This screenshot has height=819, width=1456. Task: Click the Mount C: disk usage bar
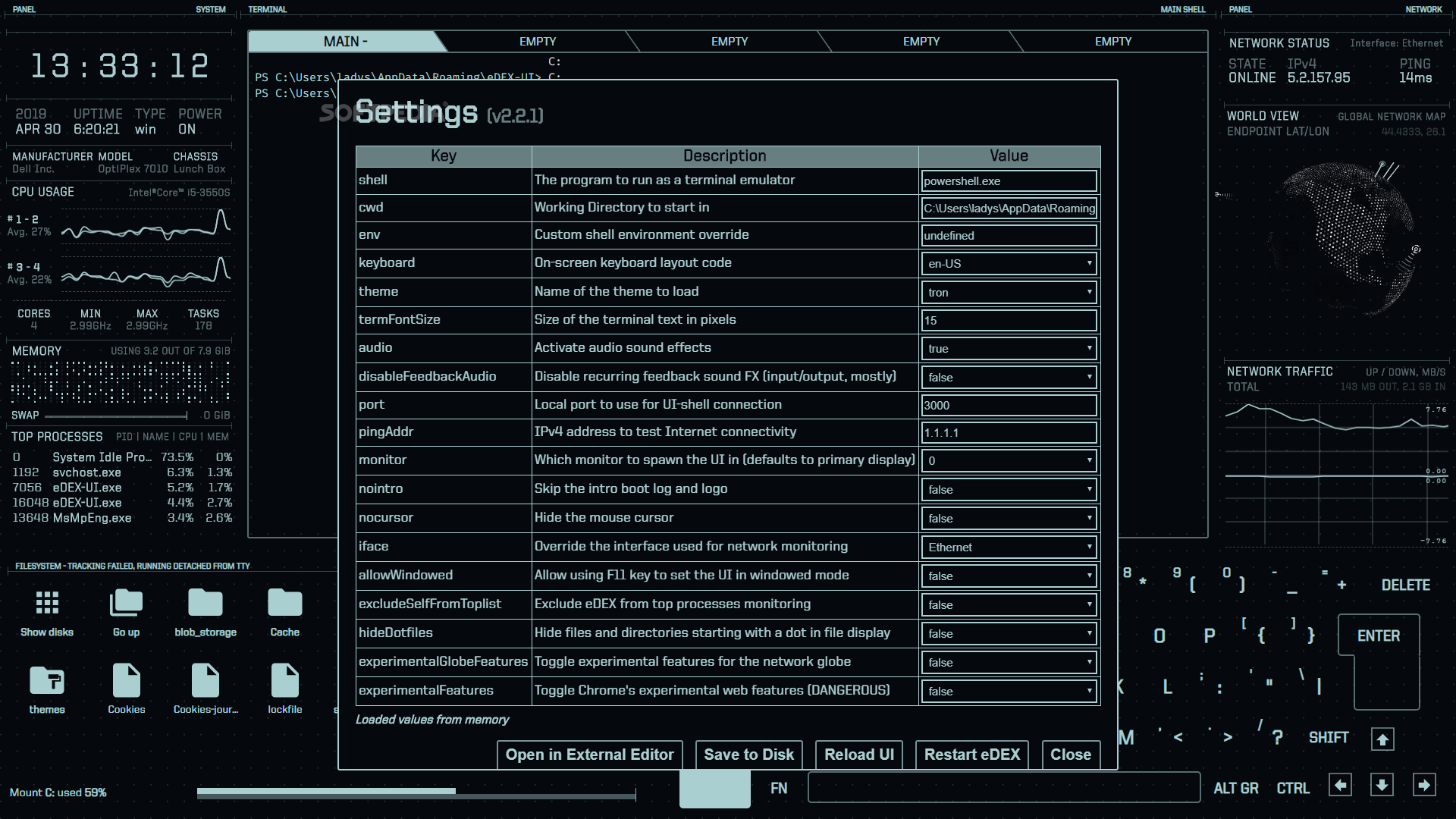click(416, 793)
